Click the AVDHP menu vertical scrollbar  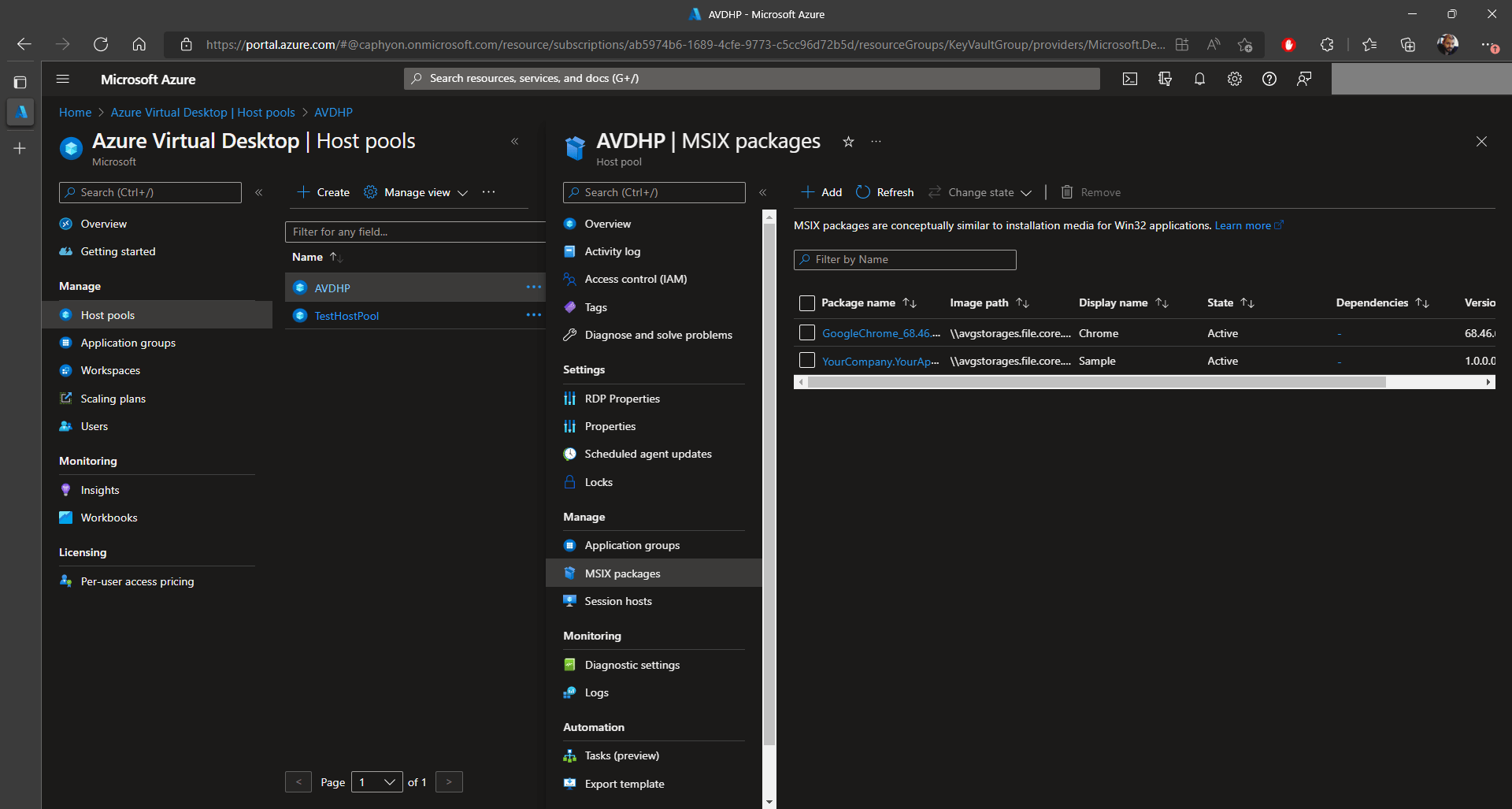(x=769, y=484)
